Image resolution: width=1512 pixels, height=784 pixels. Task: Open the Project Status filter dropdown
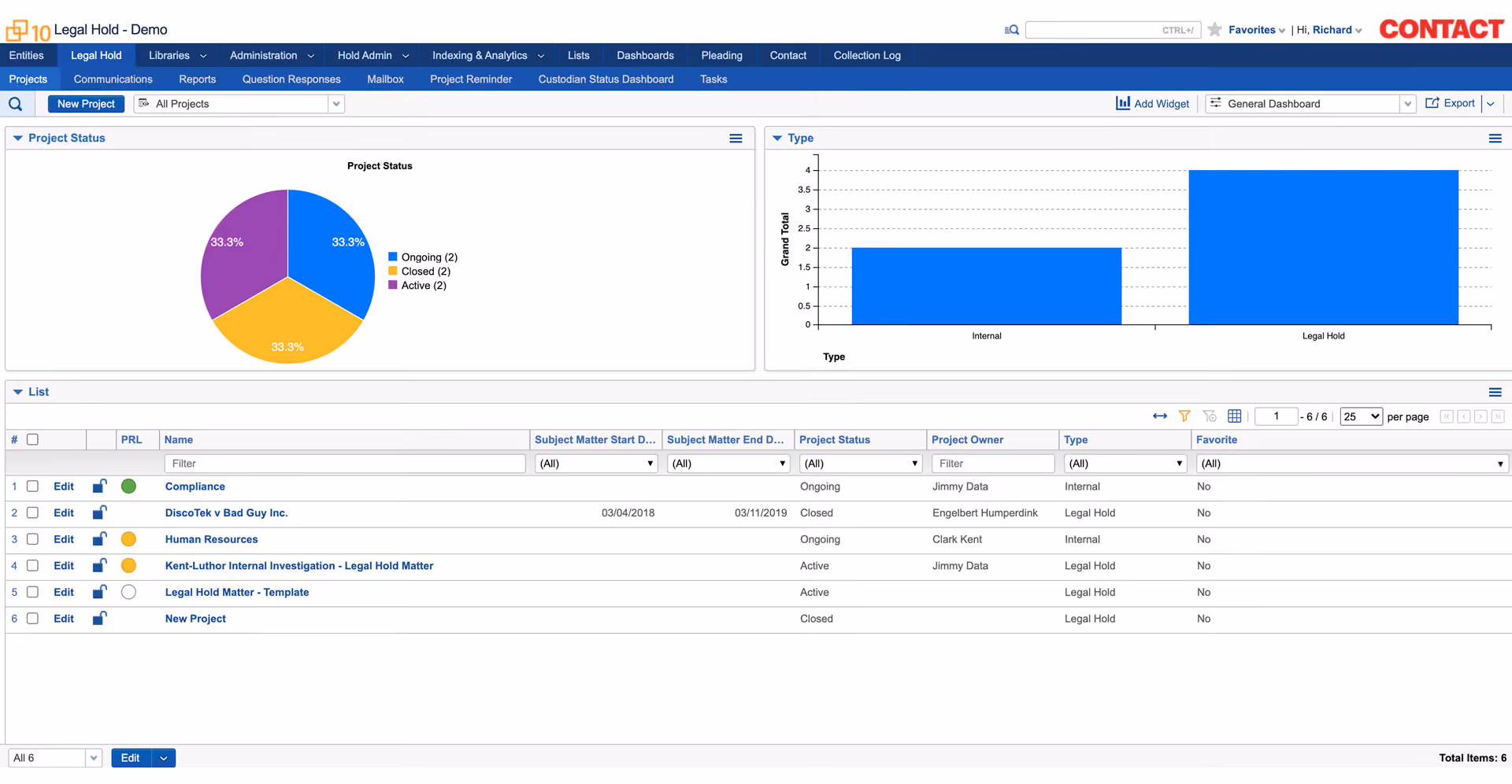(861, 464)
